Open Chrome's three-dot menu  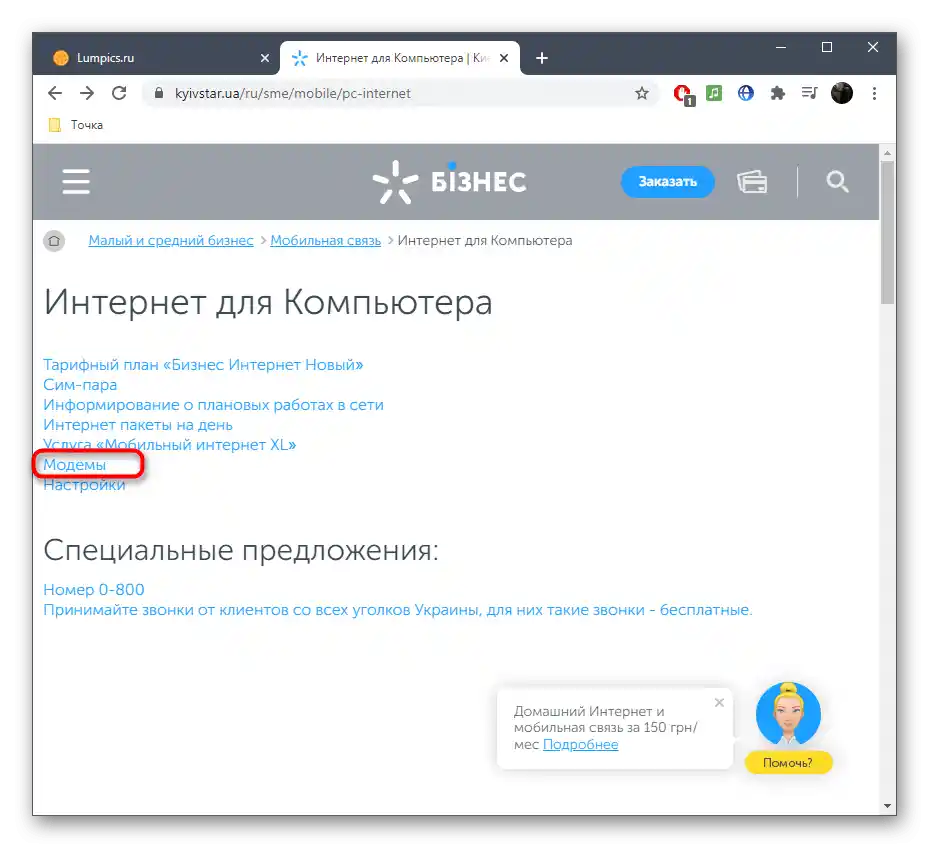(874, 93)
